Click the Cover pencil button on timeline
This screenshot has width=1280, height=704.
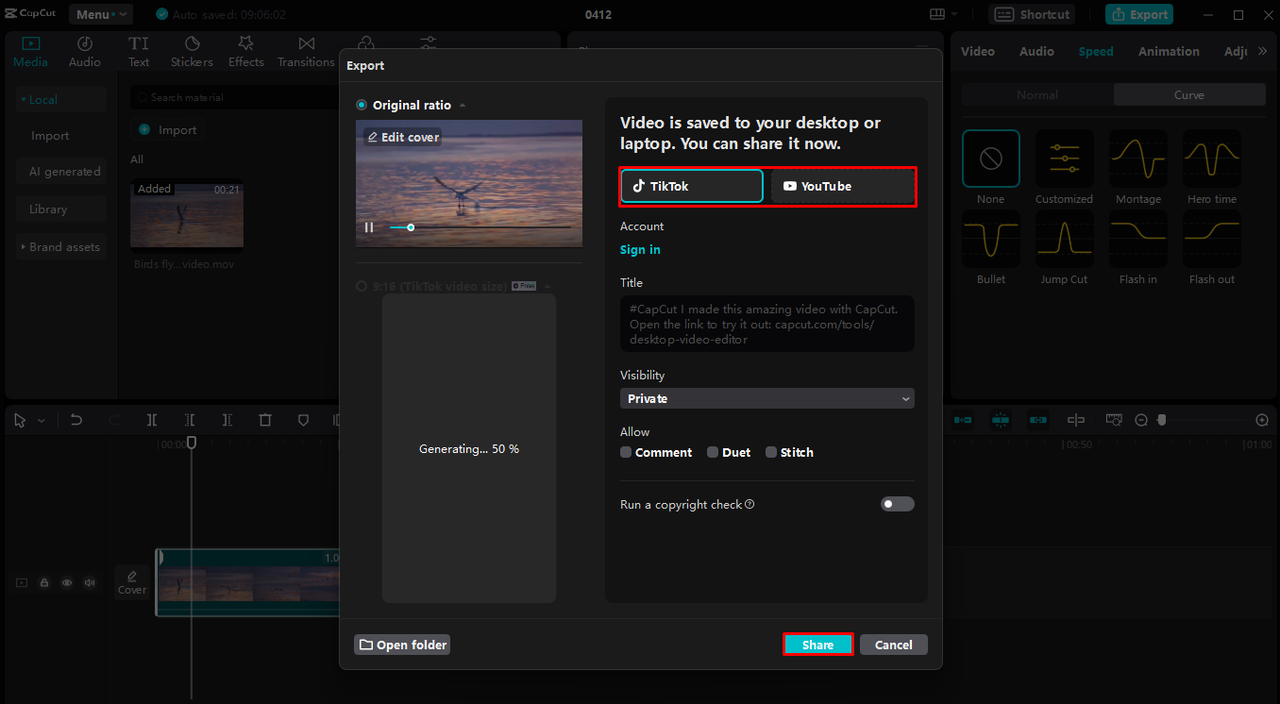click(132, 581)
